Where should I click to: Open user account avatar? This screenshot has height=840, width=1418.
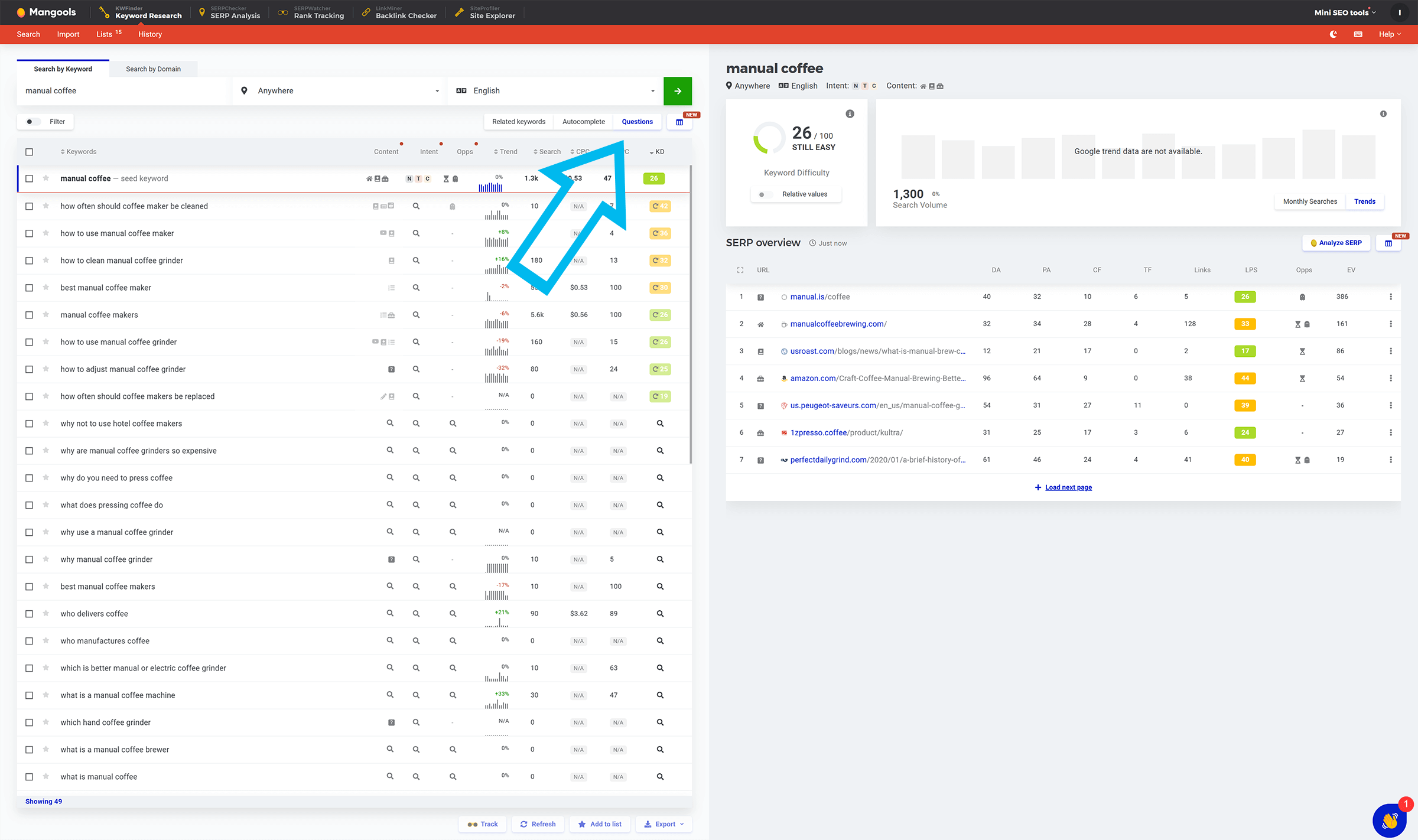coord(1399,12)
